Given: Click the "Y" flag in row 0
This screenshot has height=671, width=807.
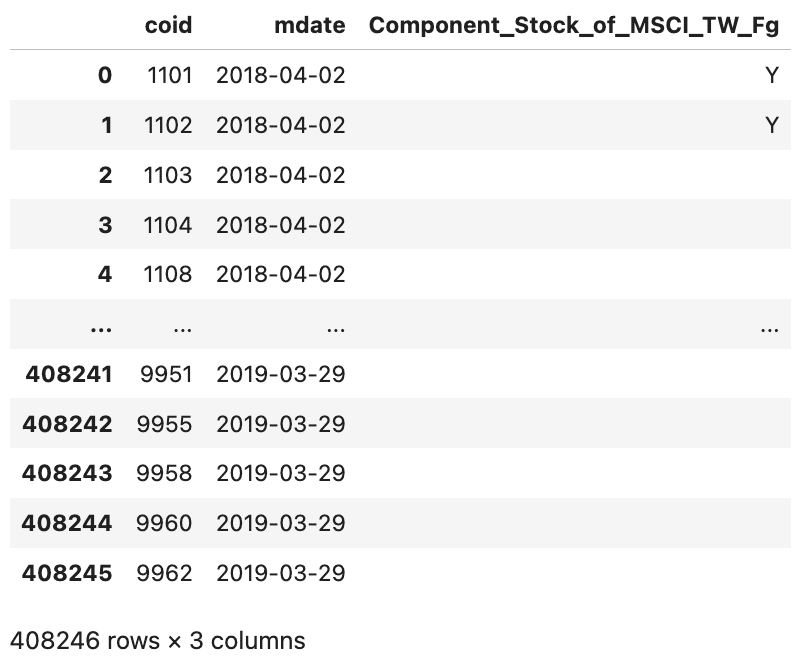Looking at the screenshot, I should click(771, 76).
